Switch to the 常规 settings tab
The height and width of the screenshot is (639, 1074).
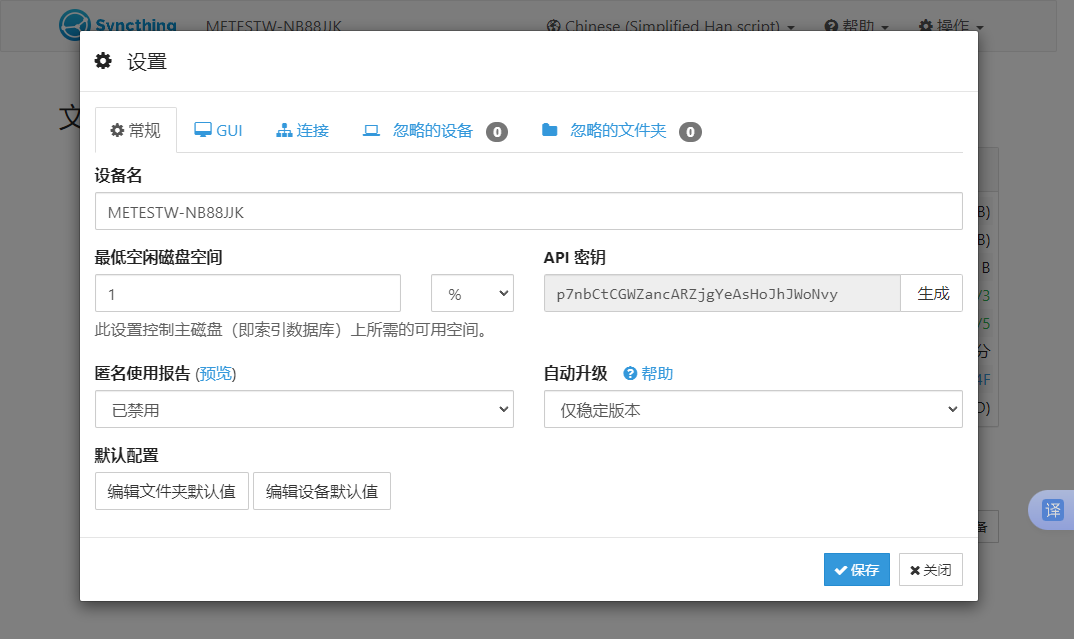(135, 129)
